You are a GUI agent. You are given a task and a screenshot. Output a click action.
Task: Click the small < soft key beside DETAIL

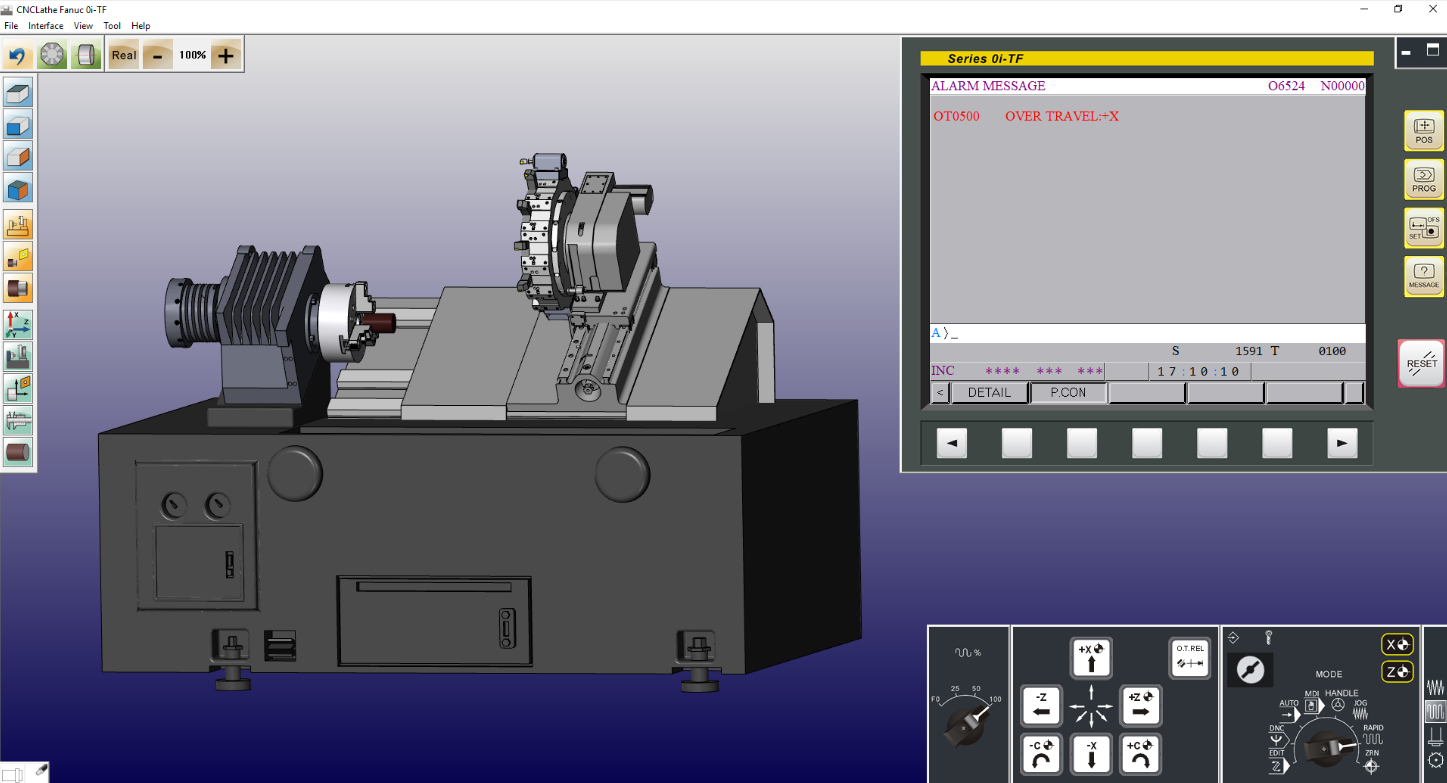click(x=940, y=393)
